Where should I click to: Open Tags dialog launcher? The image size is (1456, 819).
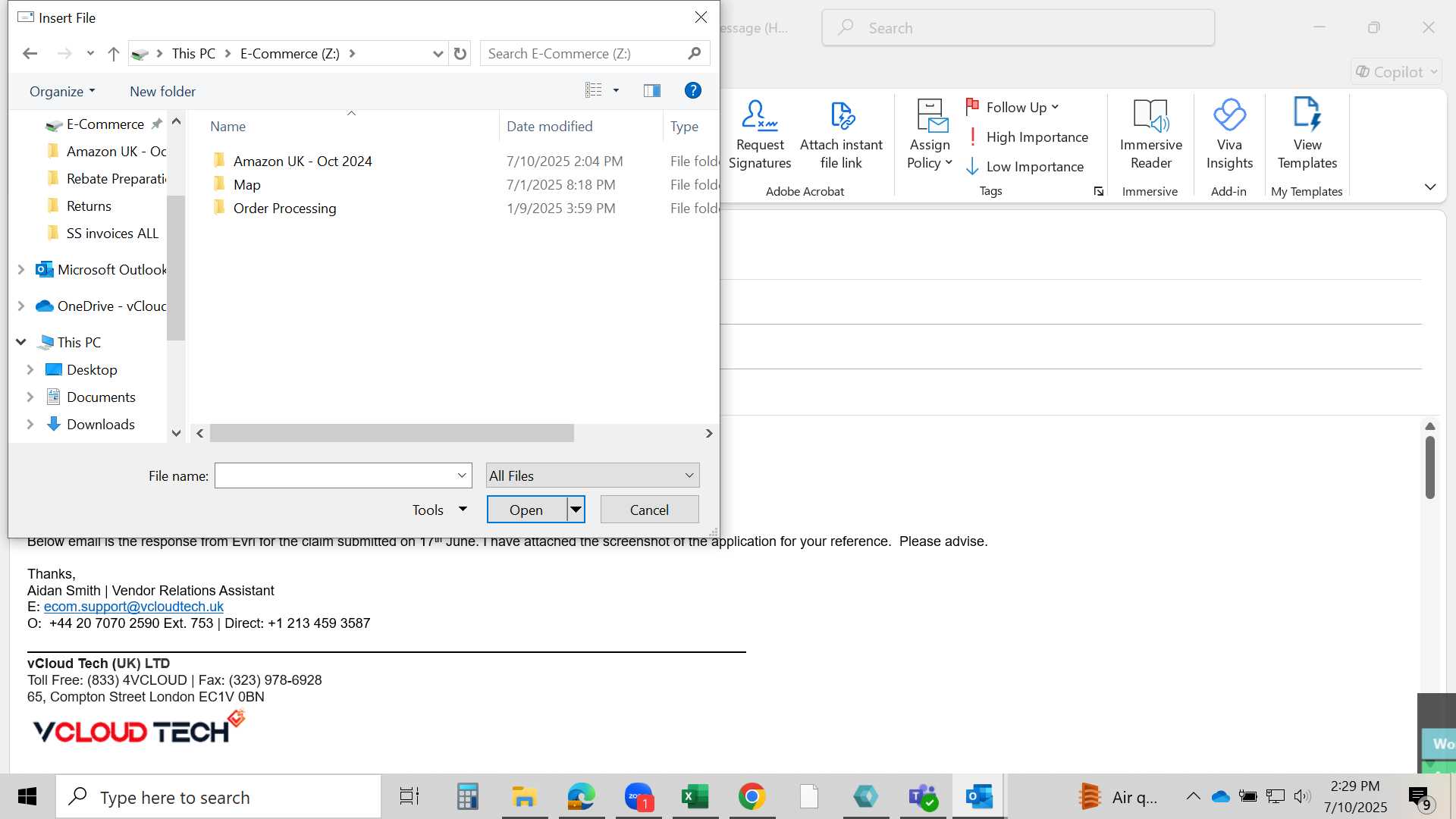coord(1098,192)
